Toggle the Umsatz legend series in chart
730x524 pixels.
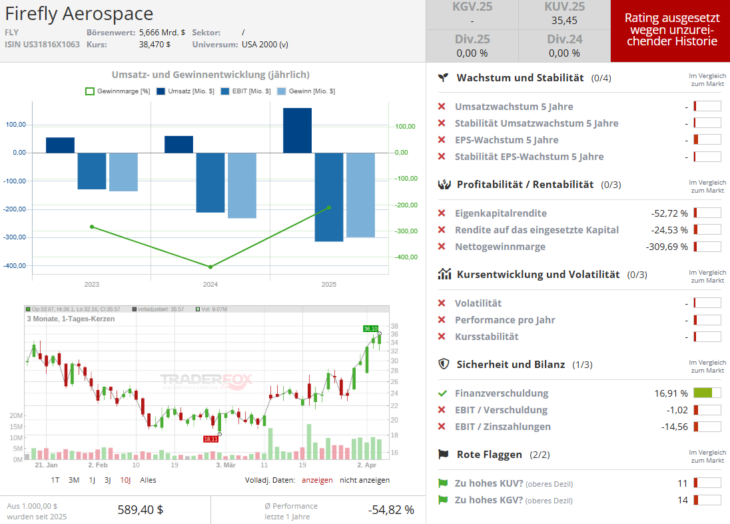click(x=180, y=91)
